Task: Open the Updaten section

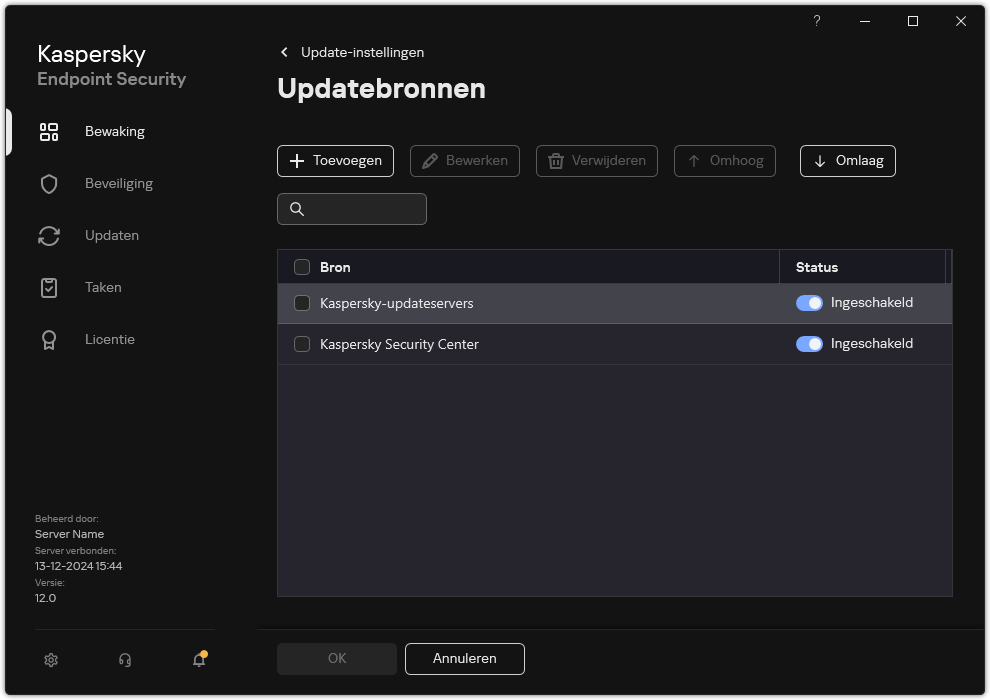Action: 111,235
